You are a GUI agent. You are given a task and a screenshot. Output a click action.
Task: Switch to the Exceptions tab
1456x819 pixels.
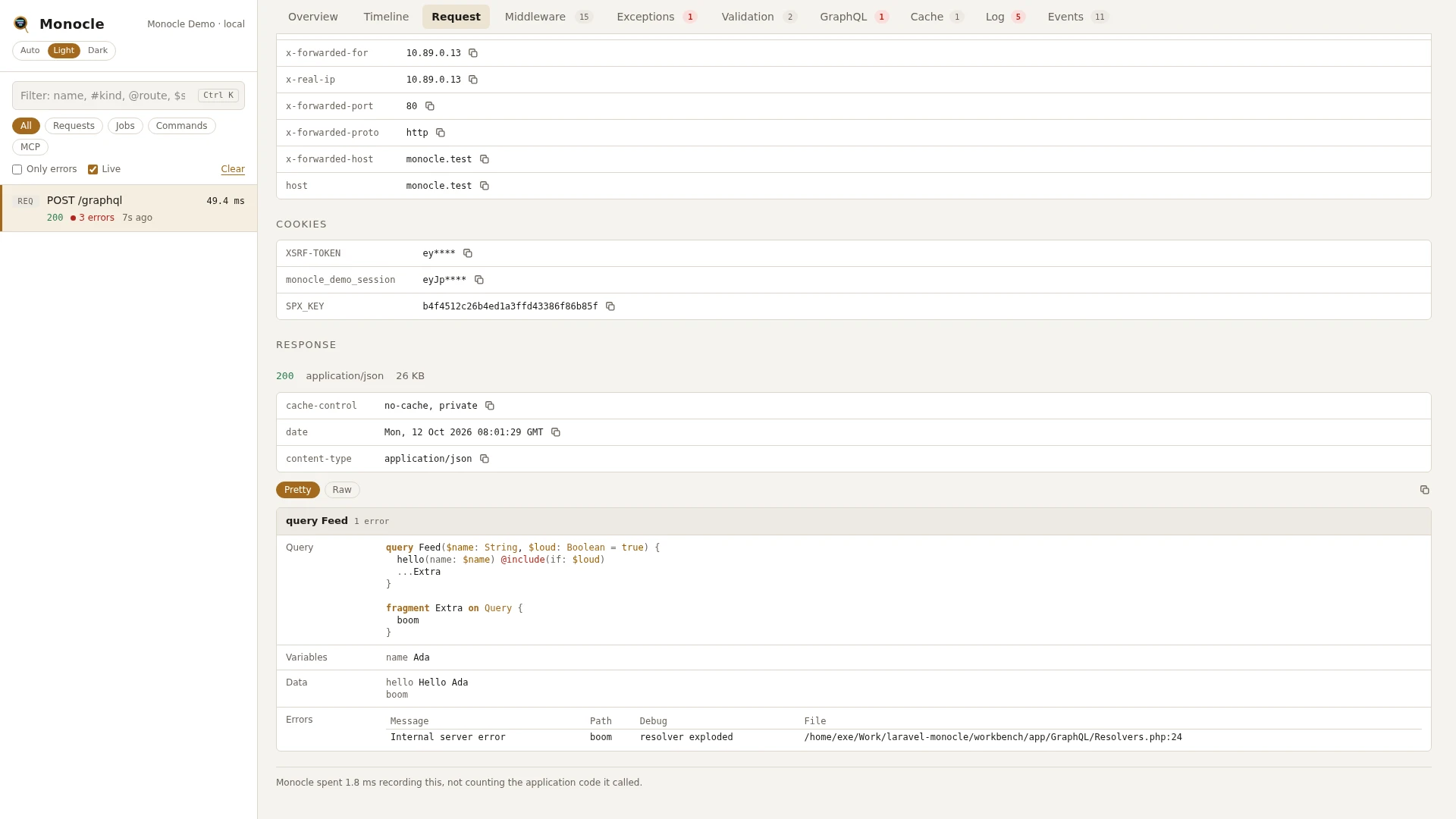click(657, 17)
